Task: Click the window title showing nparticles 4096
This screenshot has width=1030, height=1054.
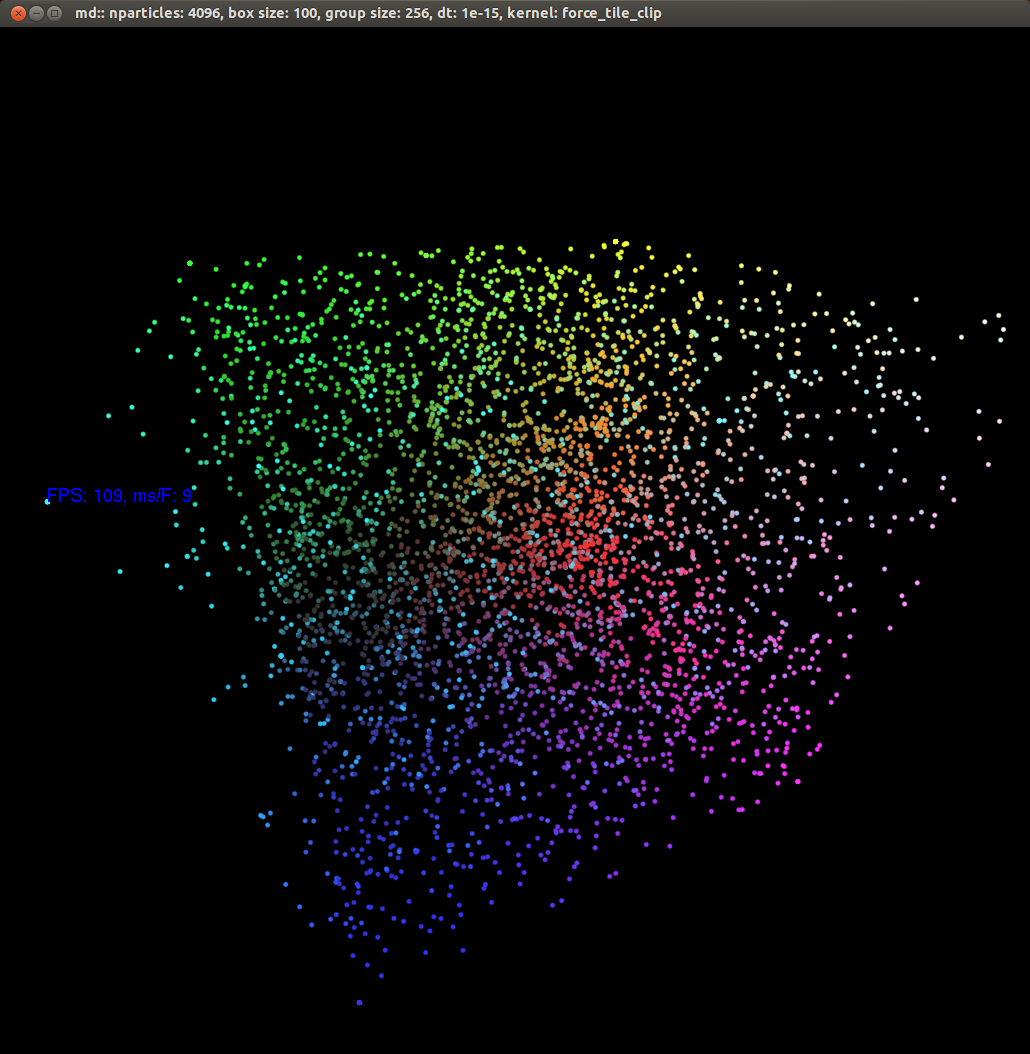Action: point(368,13)
